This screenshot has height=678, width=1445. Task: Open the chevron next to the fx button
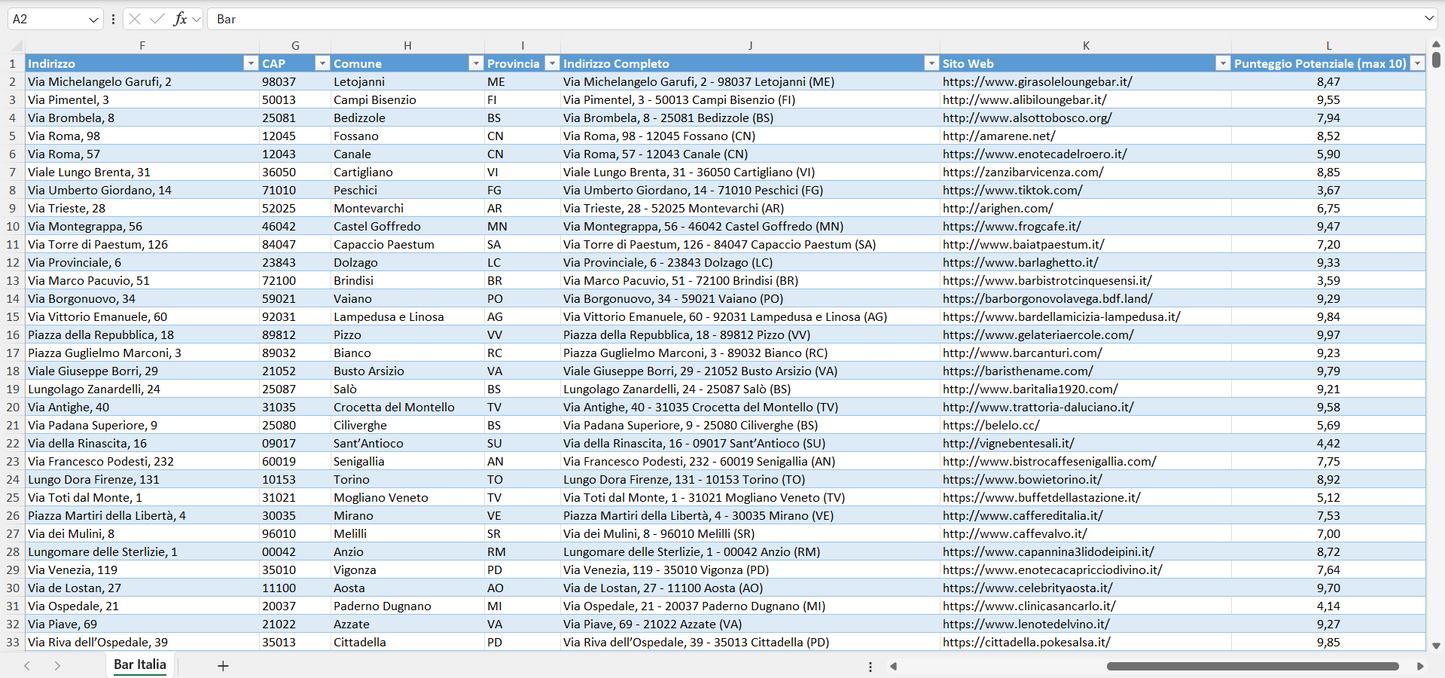(195, 18)
